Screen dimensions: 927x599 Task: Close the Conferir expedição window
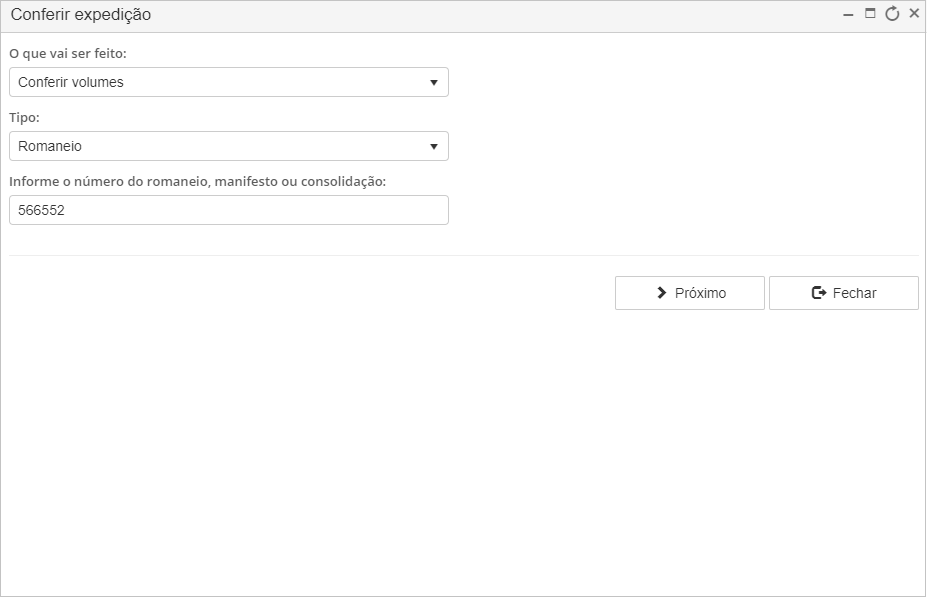coord(914,13)
